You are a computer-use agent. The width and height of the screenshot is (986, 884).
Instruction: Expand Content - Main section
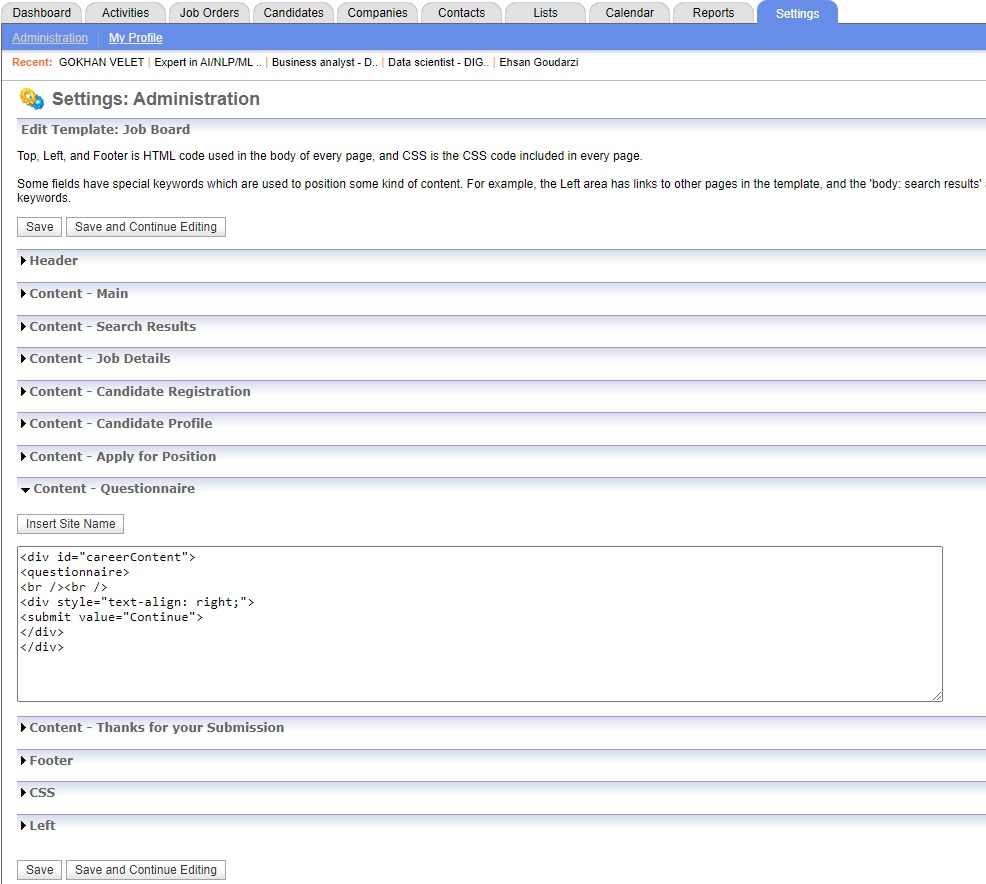(x=78, y=294)
